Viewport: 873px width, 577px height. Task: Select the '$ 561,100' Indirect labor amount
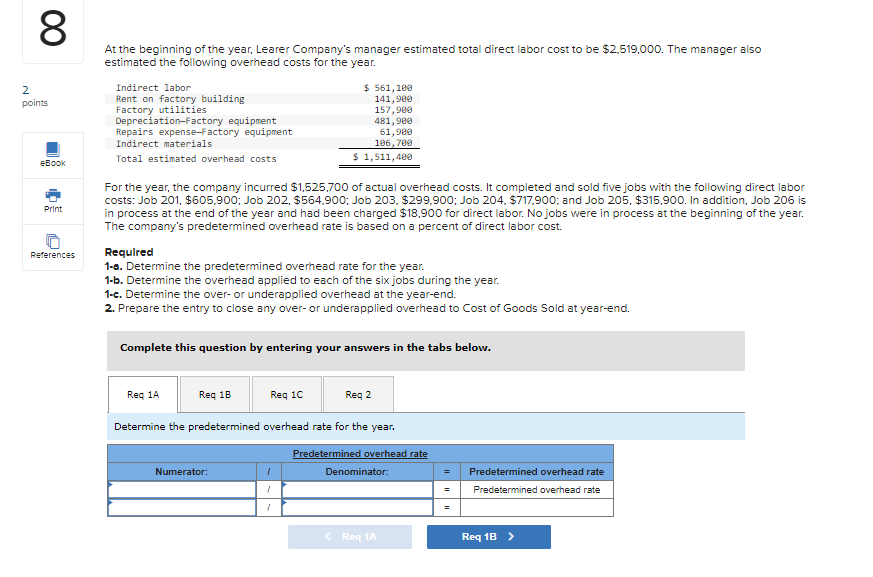[388, 88]
